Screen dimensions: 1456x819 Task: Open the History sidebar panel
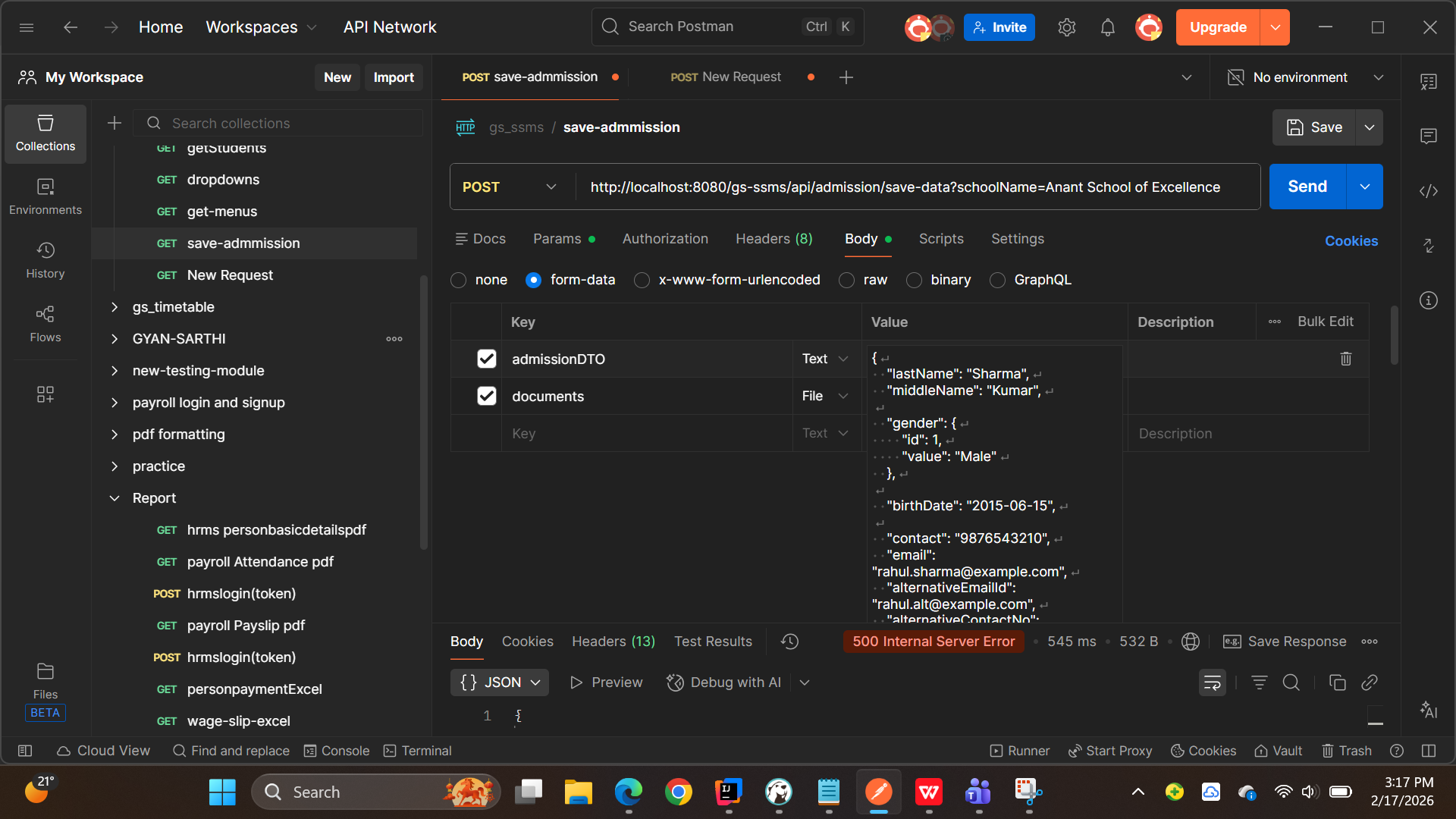45,259
